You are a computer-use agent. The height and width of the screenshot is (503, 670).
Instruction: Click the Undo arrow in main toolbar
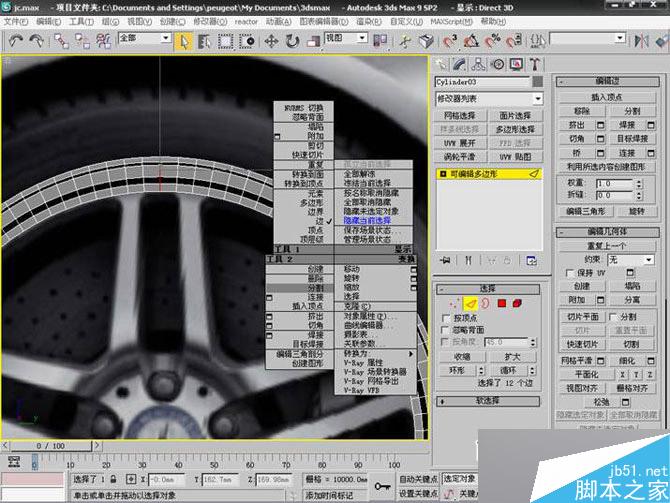[15, 41]
